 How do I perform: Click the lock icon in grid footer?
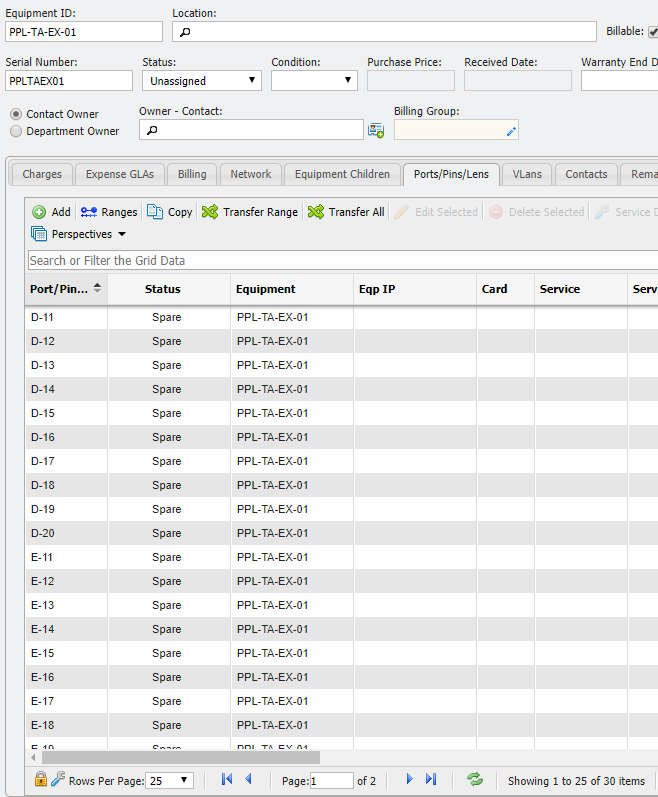click(41, 780)
